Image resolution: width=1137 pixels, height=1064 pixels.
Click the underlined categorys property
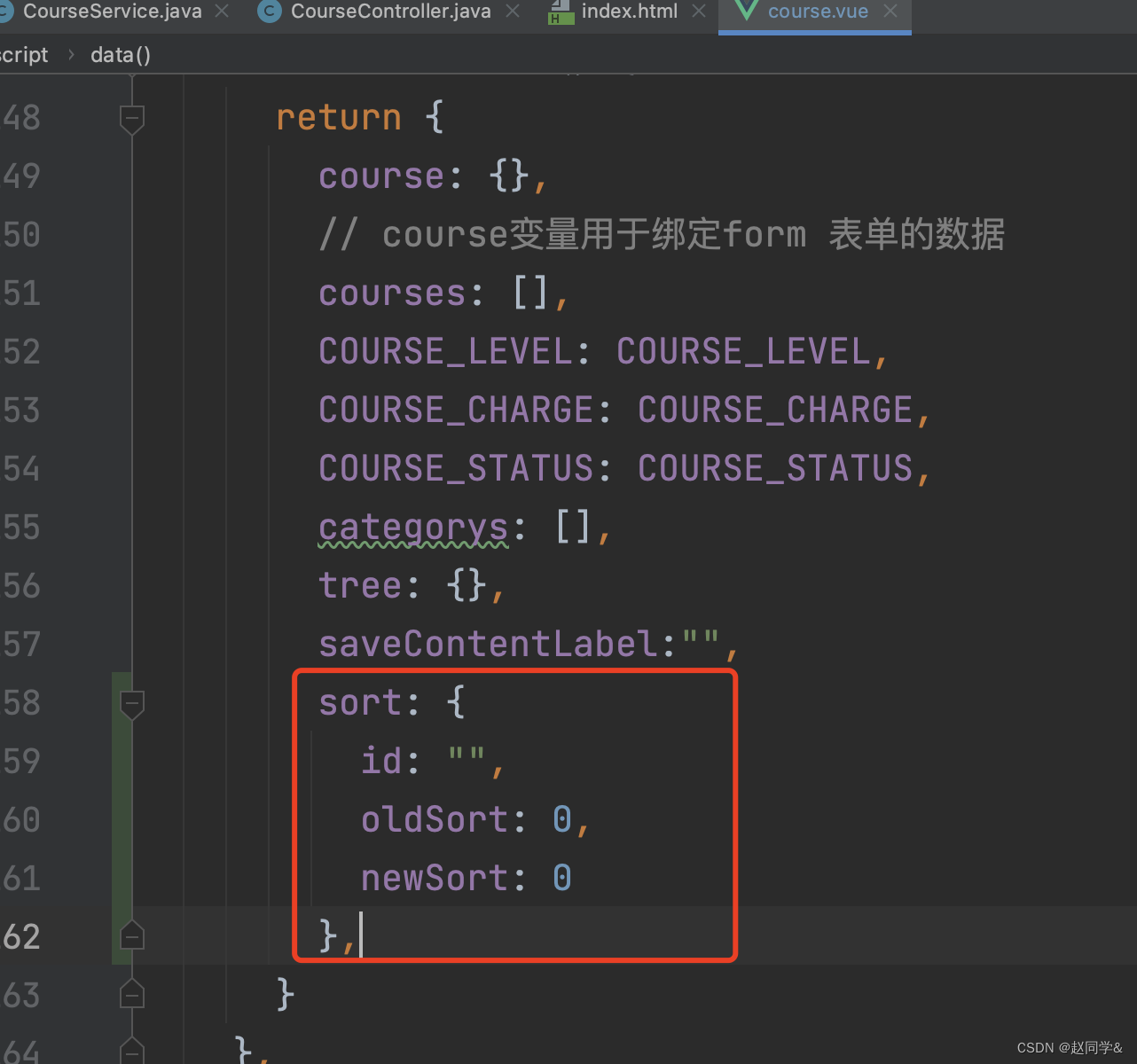[413, 528]
